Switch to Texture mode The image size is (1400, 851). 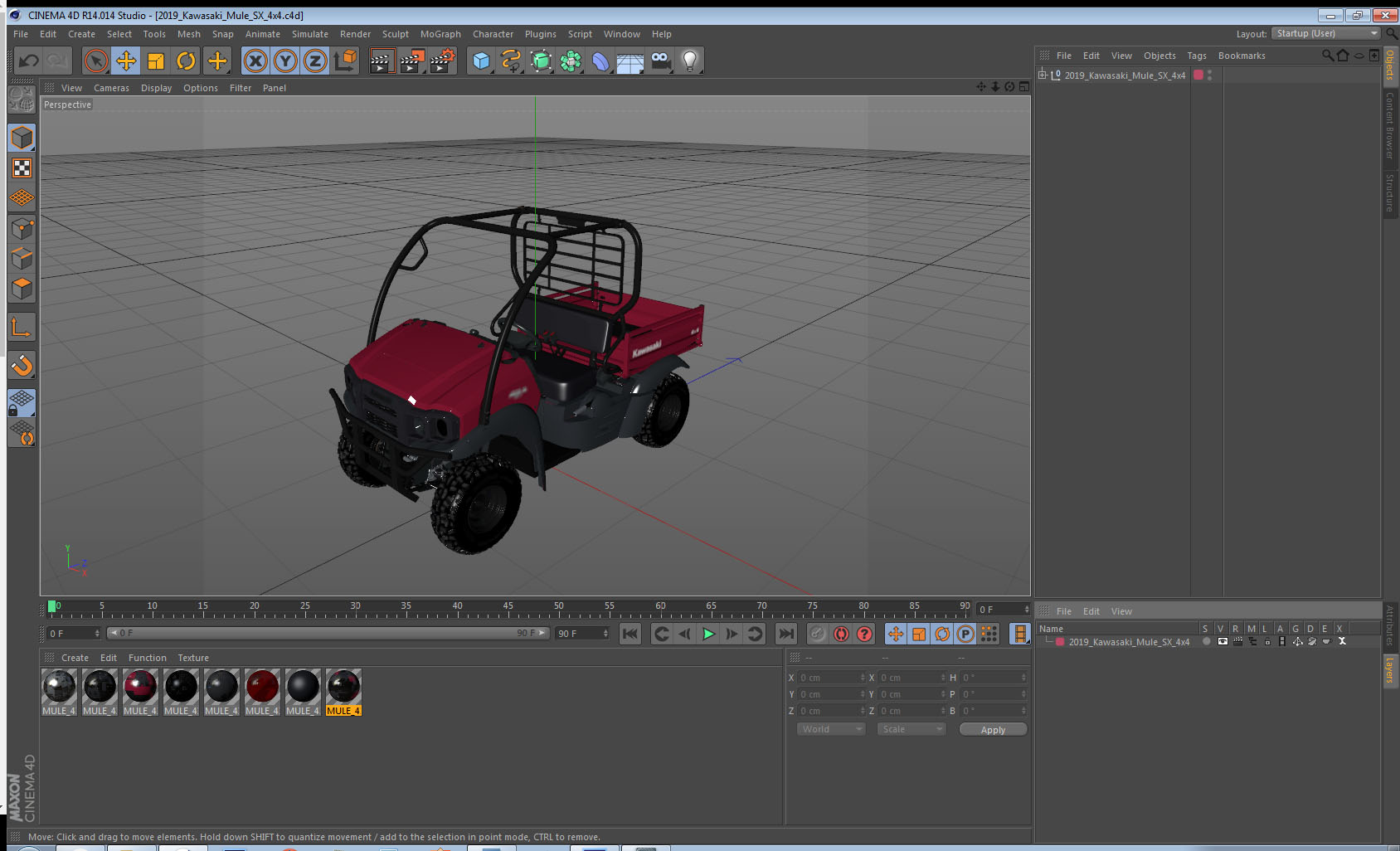tap(22, 168)
